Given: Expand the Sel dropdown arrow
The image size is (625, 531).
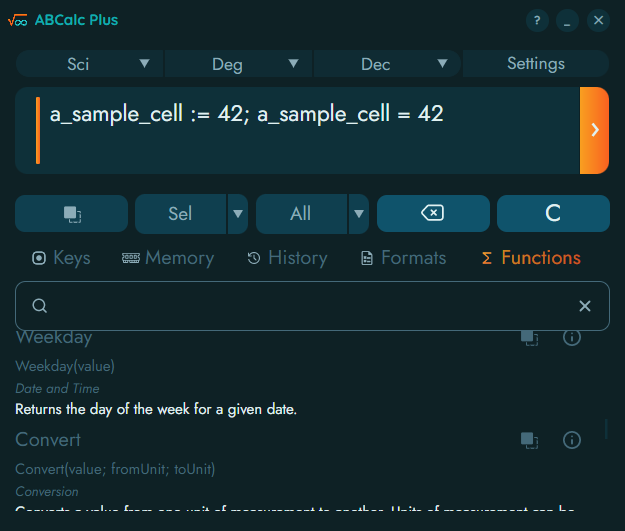Looking at the screenshot, I should click(x=238, y=214).
